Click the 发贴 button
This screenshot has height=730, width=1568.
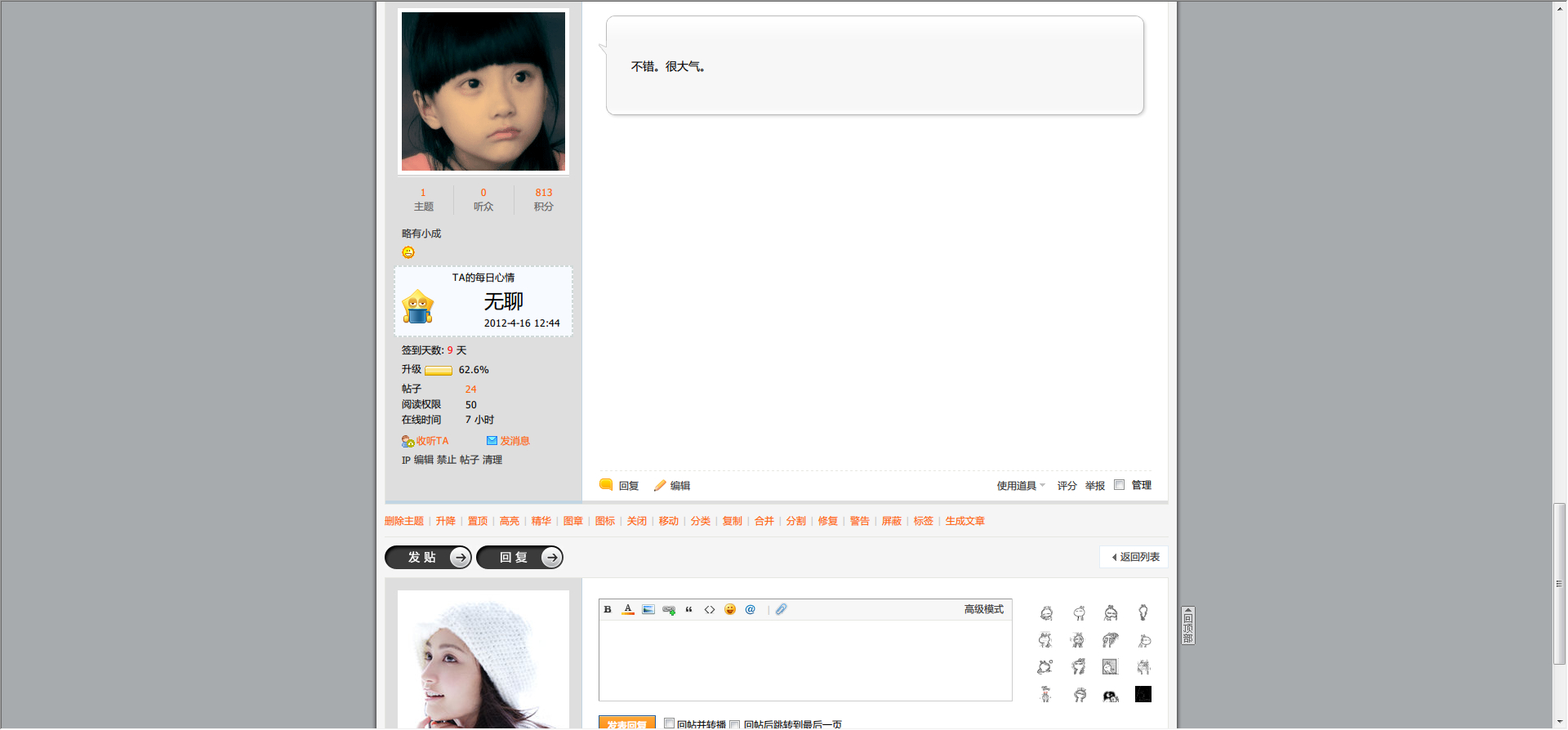pyautogui.click(x=428, y=558)
